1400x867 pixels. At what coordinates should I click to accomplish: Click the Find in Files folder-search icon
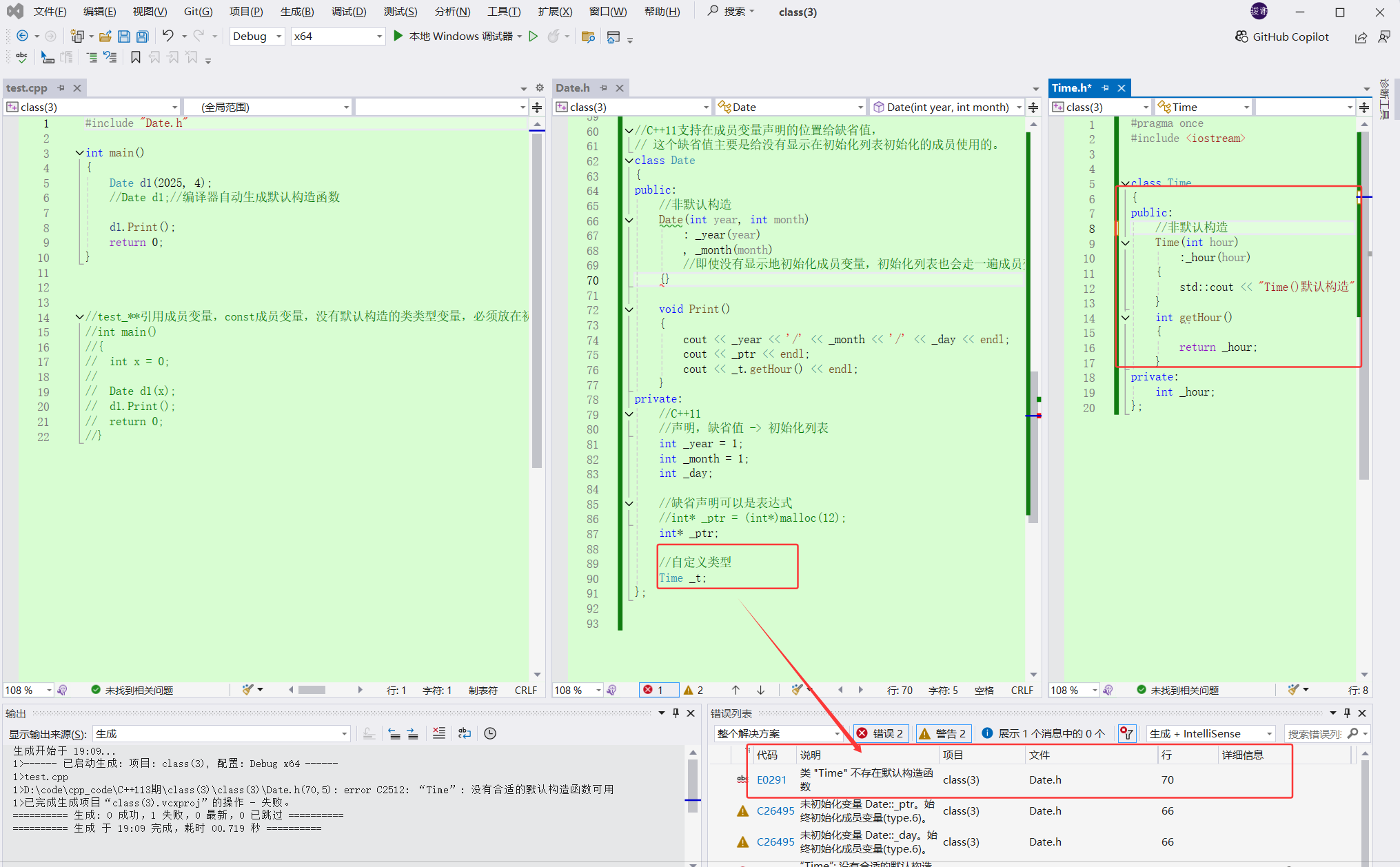point(587,37)
